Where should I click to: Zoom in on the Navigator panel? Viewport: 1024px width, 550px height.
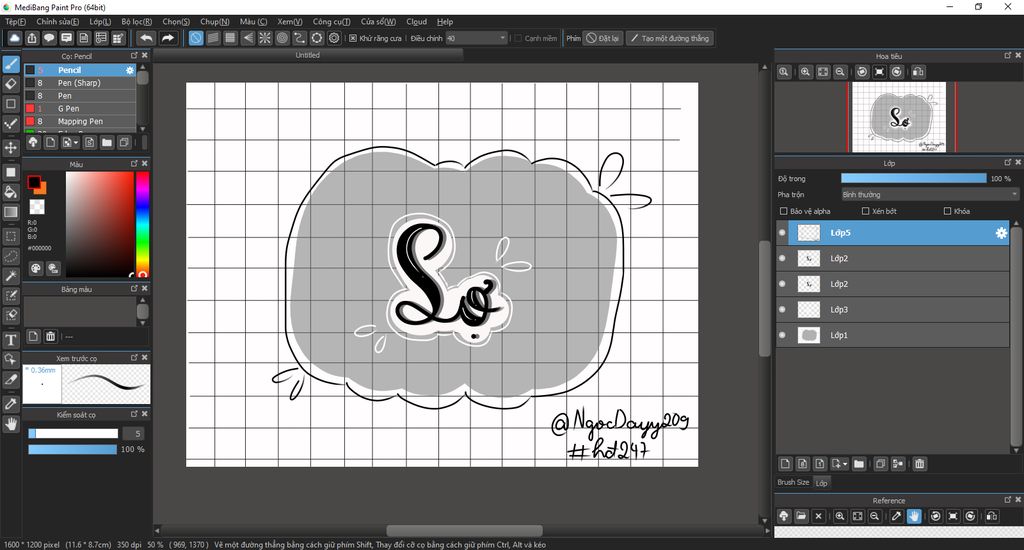click(x=805, y=72)
